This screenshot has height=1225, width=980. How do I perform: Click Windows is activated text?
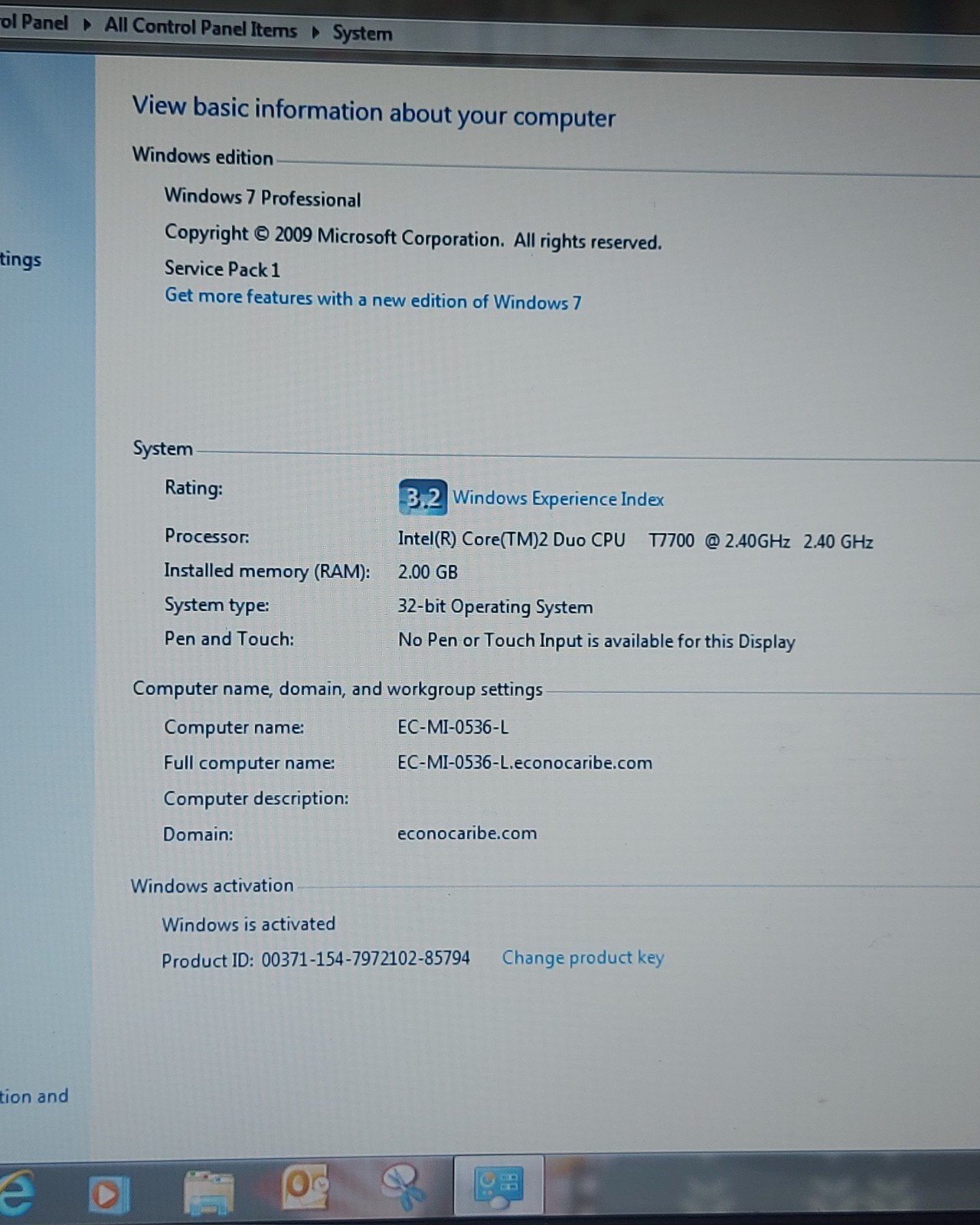249,924
